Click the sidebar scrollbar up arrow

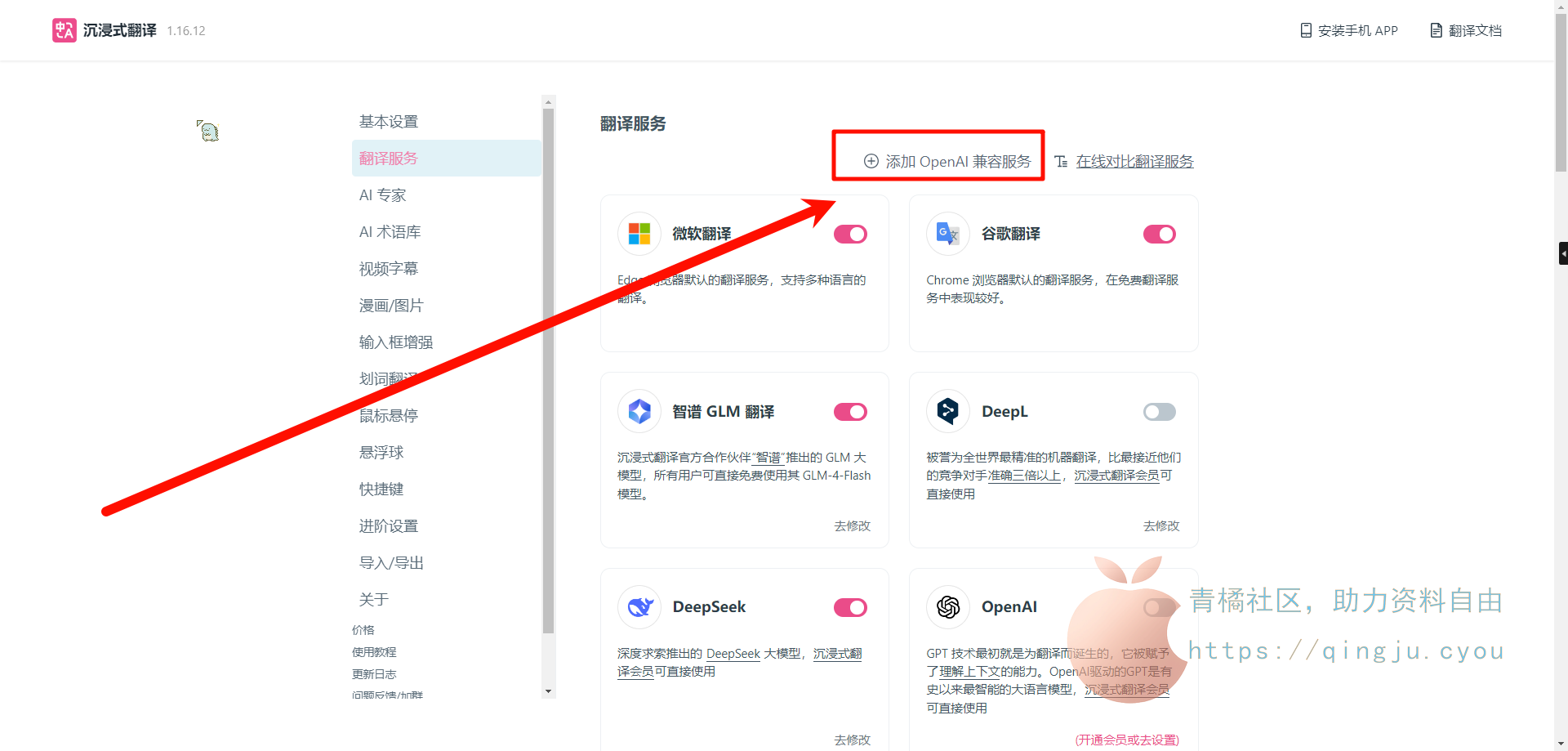pos(549,102)
